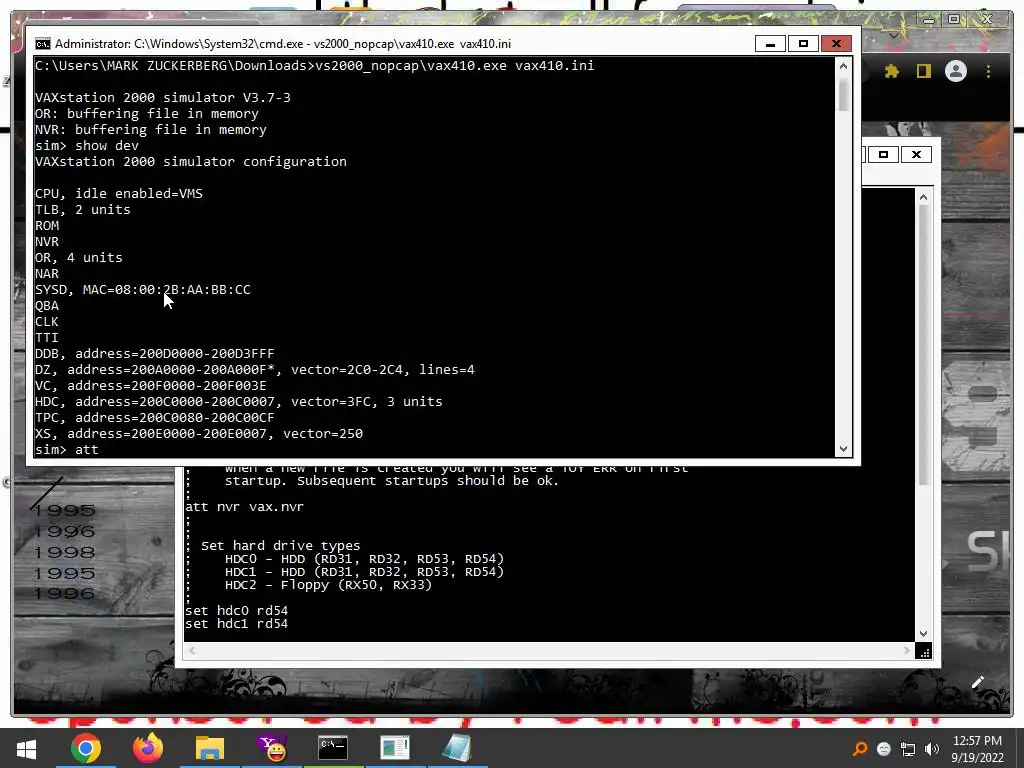This screenshot has height=768, width=1024.
Task: Click the SYSD MAC address line
Action: pos(142,290)
